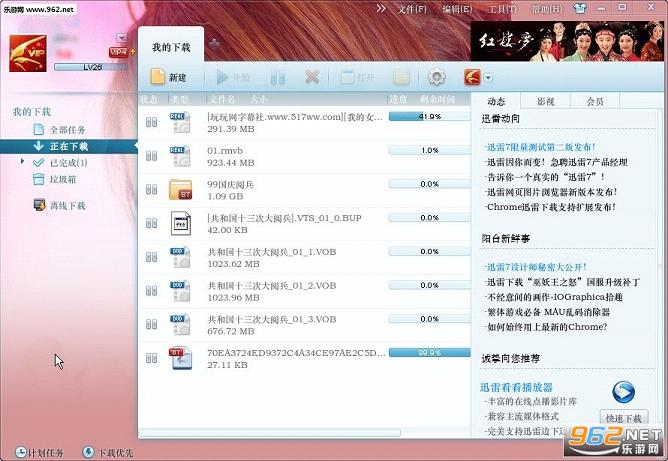Open the 会员 tab in right panel

[595, 101]
